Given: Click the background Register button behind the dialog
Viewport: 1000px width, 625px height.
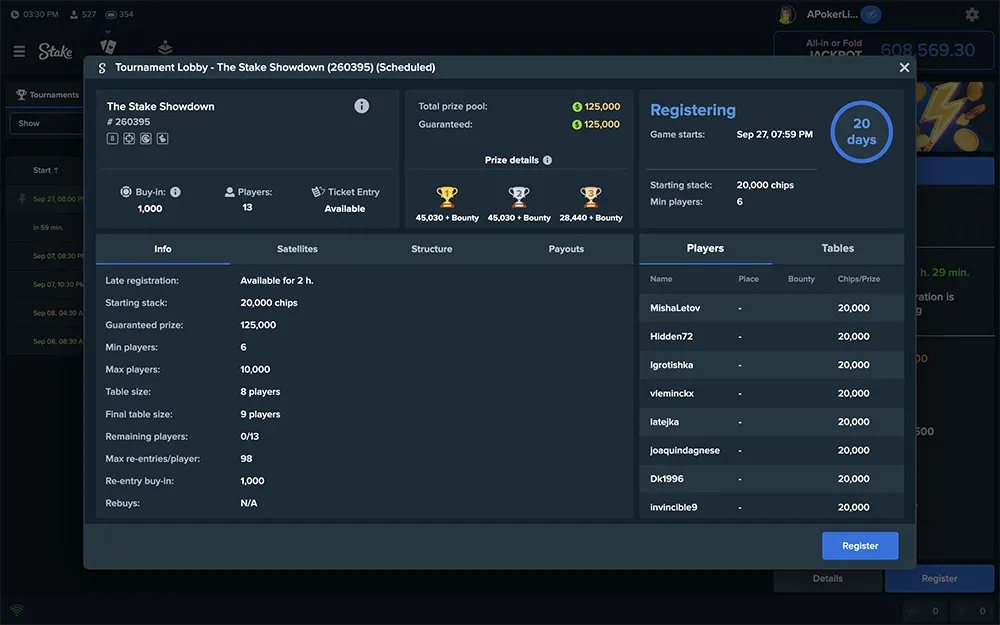Looking at the screenshot, I should coord(939,578).
